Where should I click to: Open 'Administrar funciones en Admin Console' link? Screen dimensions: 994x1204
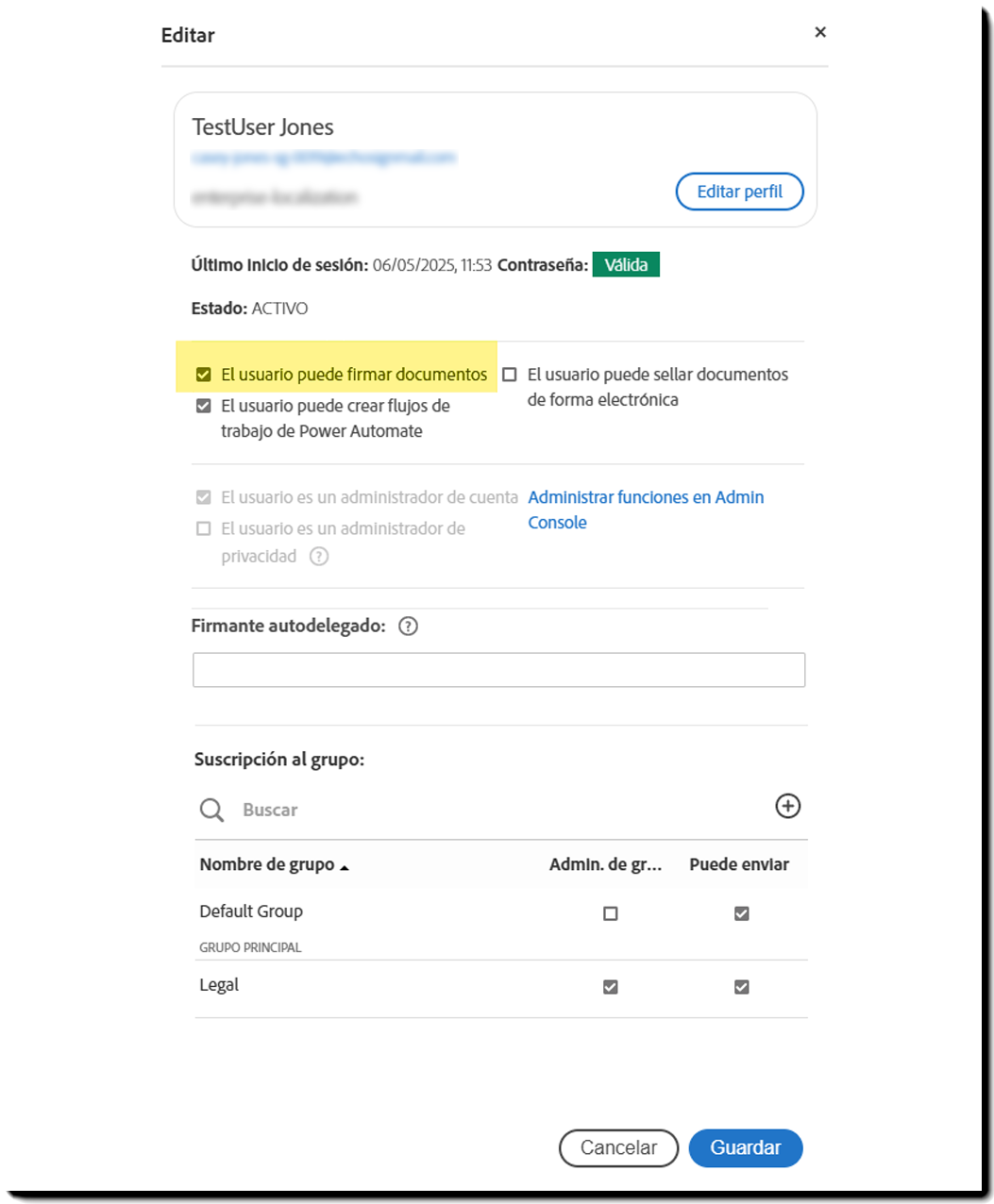pos(646,510)
